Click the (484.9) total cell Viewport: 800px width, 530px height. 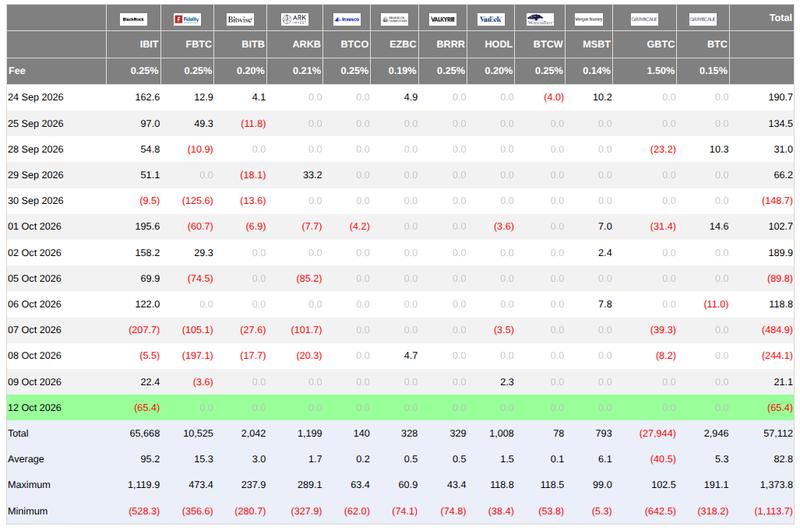pyautogui.click(x=777, y=330)
